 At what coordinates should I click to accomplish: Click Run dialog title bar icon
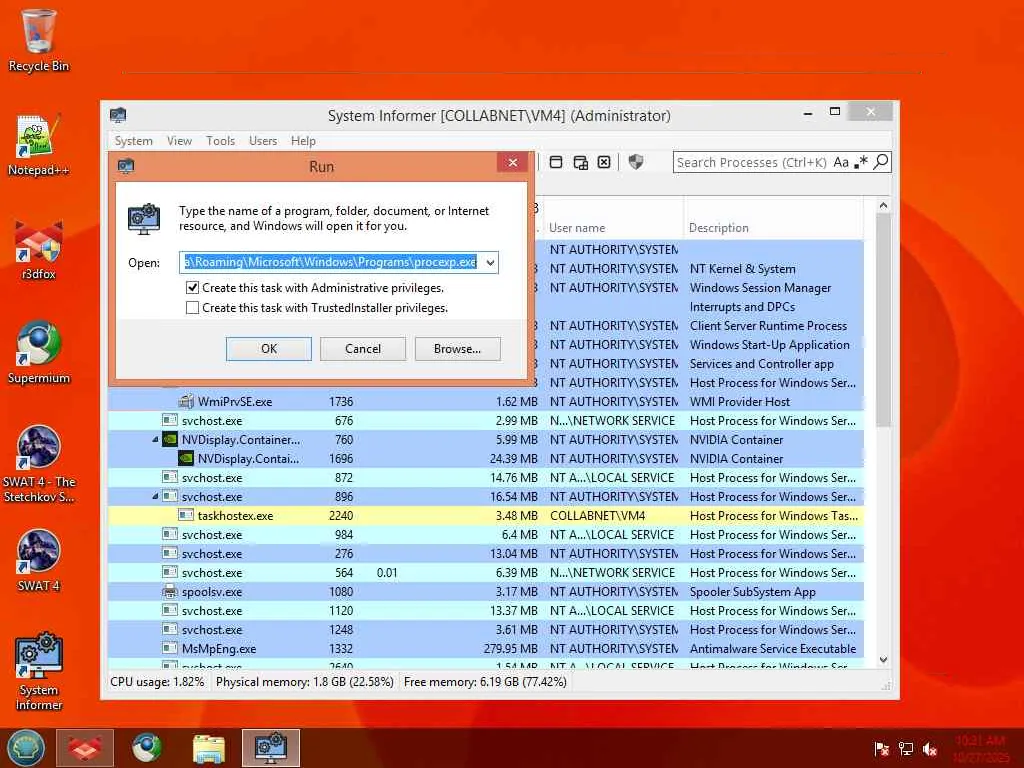coord(126,167)
